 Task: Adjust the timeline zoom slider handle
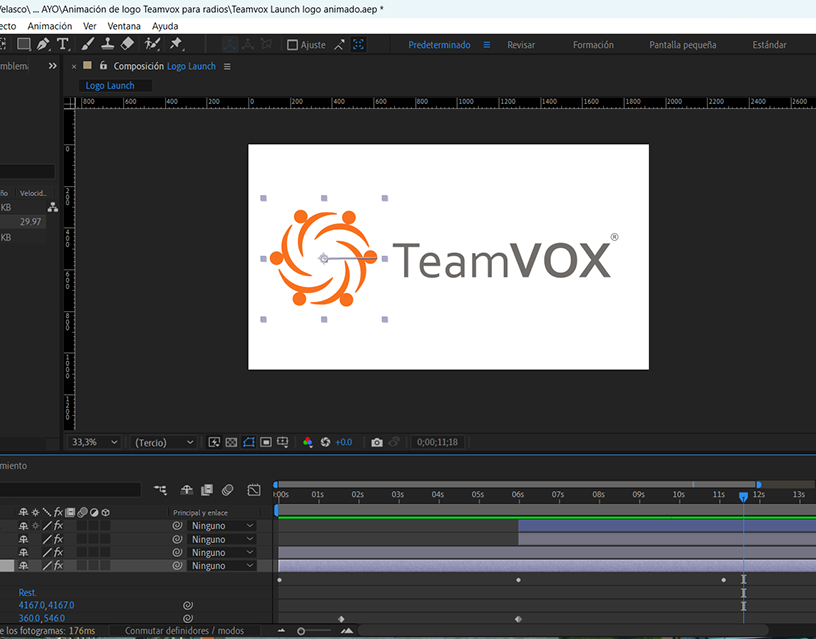pyautogui.click(x=301, y=631)
